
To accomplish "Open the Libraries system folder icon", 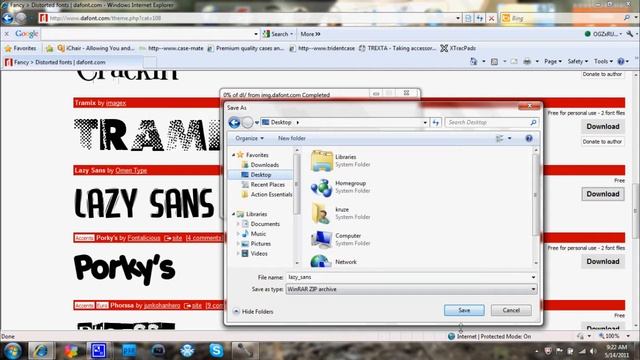I will tap(322, 160).
